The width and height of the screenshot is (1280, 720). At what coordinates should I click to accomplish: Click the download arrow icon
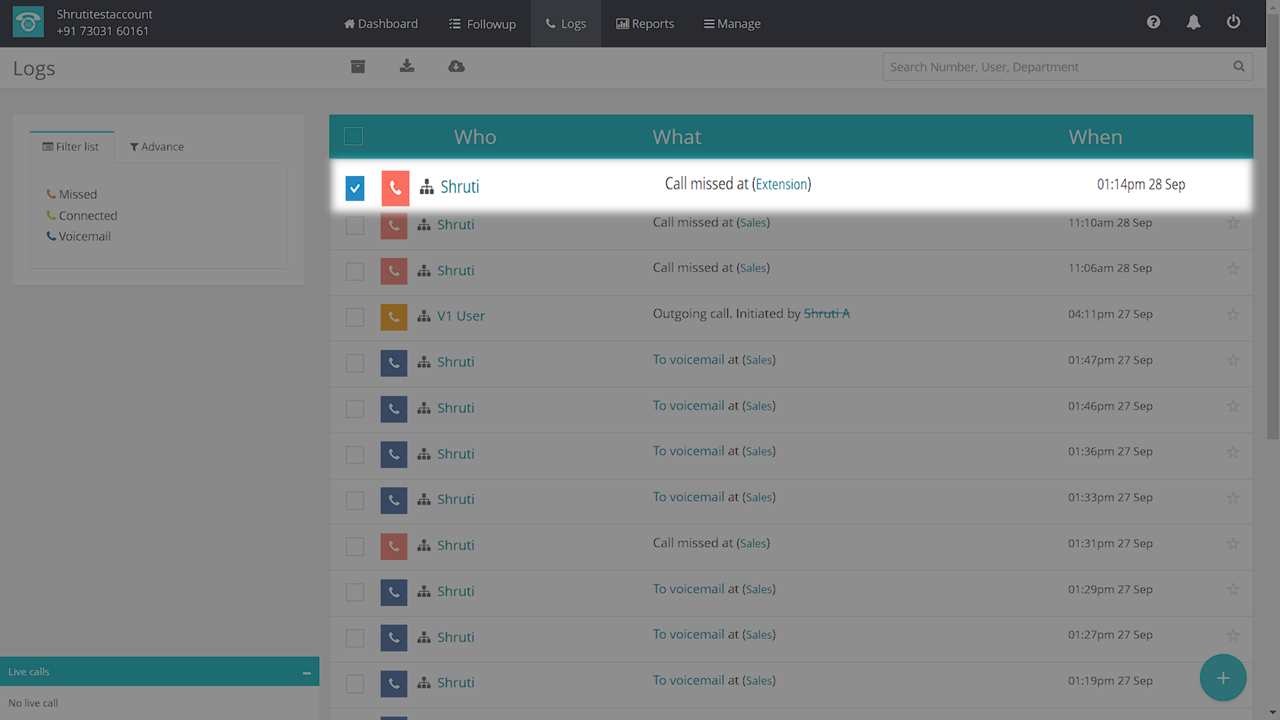407,66
